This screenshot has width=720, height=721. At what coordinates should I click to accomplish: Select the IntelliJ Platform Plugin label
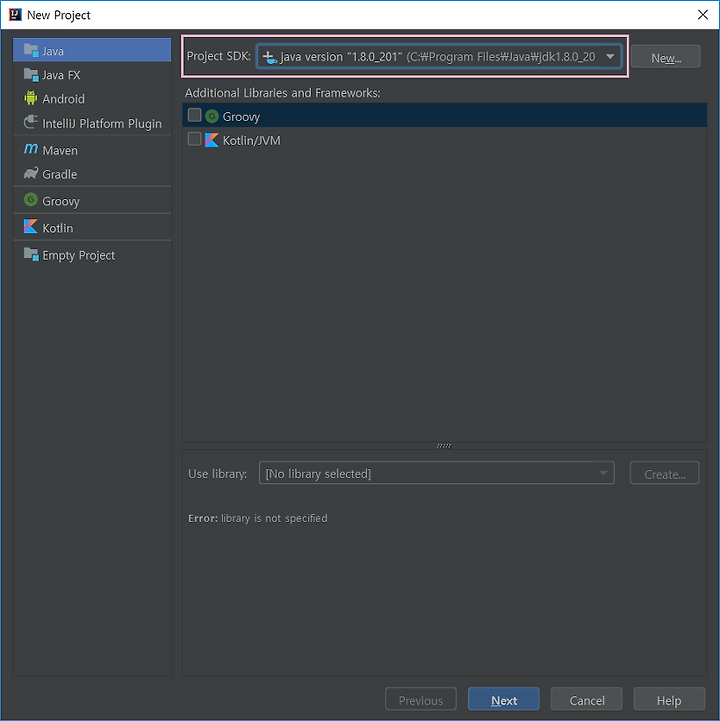tap(102, 124)
